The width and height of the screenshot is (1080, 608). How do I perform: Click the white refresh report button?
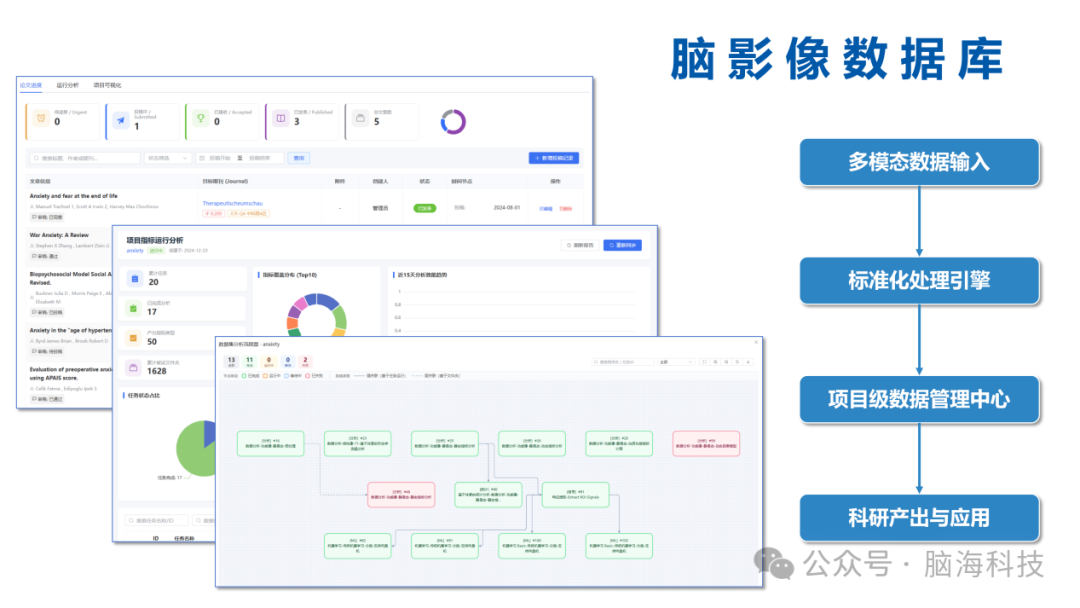pyautogui.click(x=581, y=245)
